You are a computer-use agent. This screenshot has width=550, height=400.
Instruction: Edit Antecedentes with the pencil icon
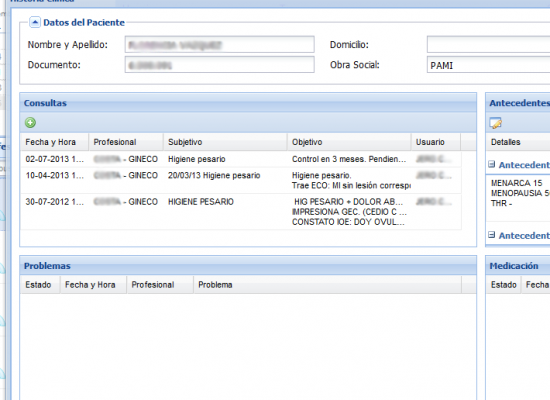pos(495,123)
